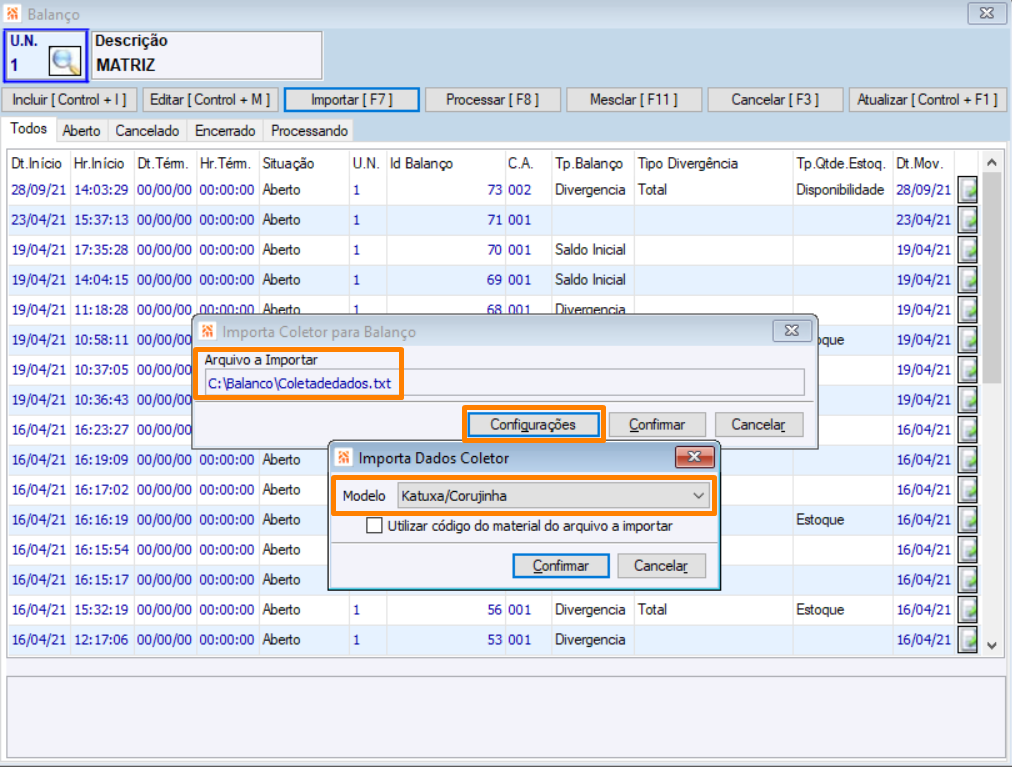Click Incluir [Control + I] button
Image resolution: width=1012 pixels, height=767 pixels.
click(70, 99)
